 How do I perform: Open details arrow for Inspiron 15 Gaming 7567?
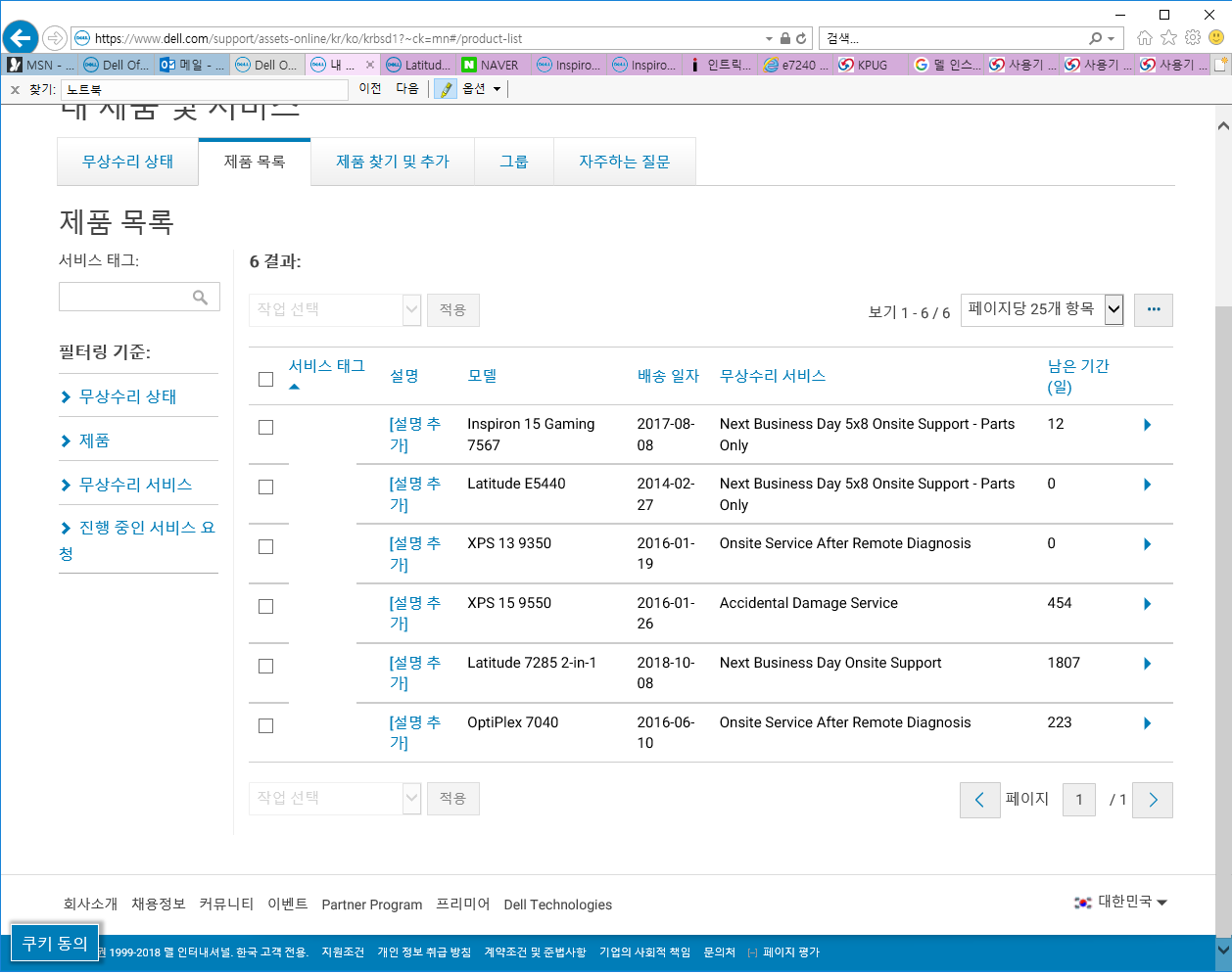[1147, 425]
